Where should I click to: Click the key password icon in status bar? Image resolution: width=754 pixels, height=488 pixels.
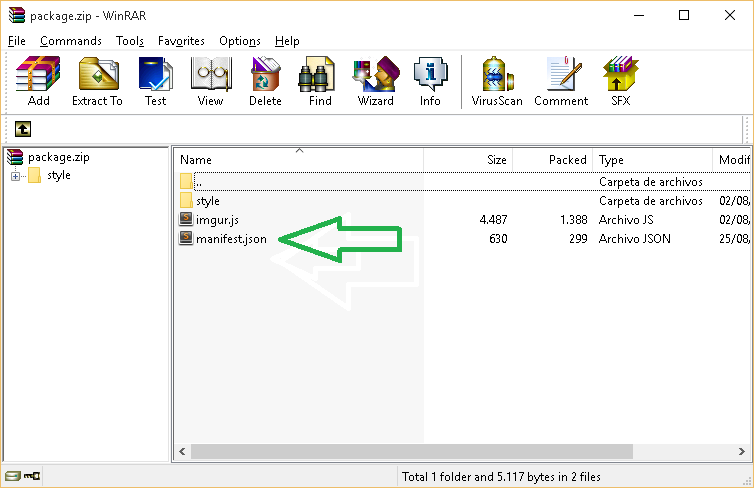[32, 476]
